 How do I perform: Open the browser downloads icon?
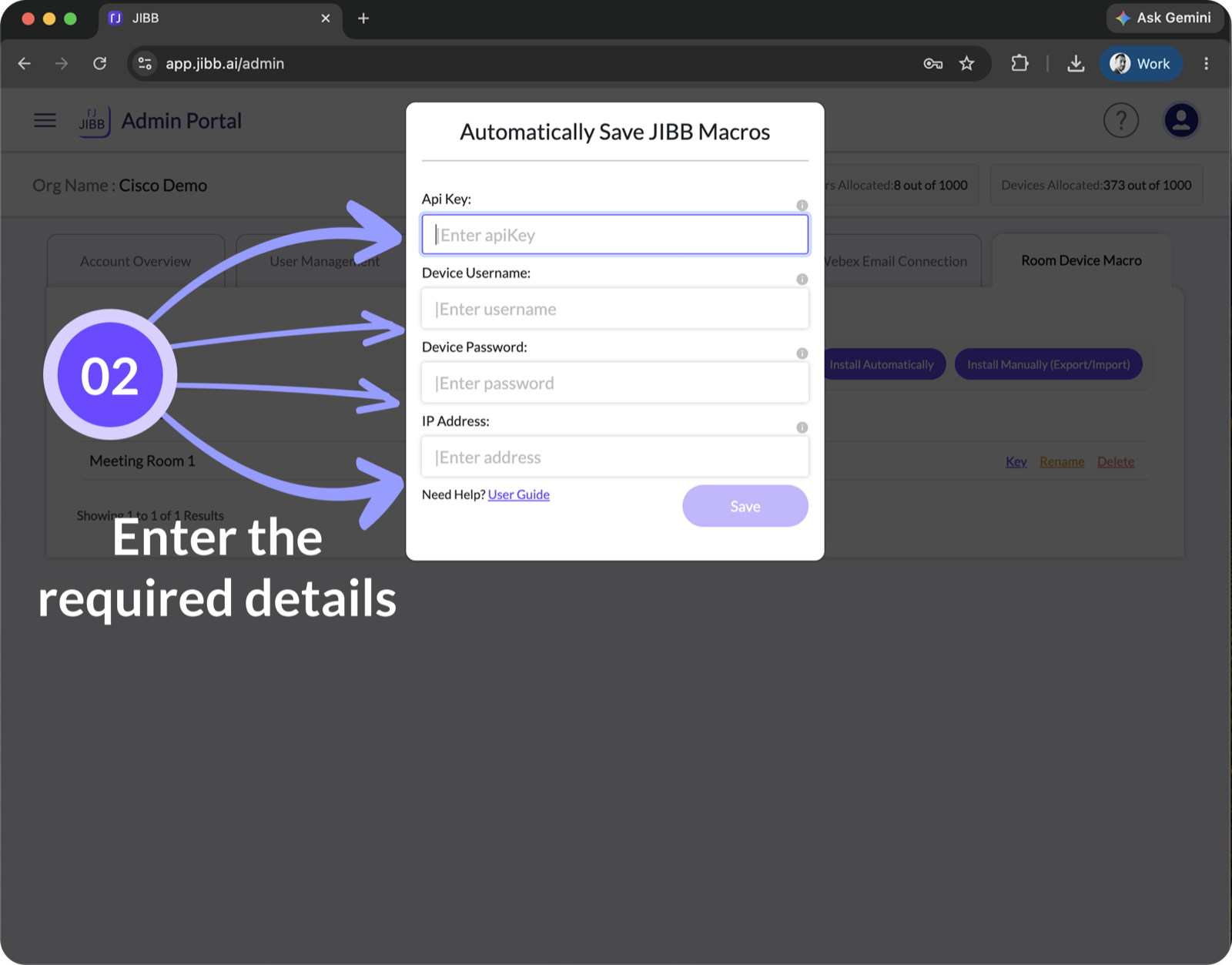point(1076,64)
